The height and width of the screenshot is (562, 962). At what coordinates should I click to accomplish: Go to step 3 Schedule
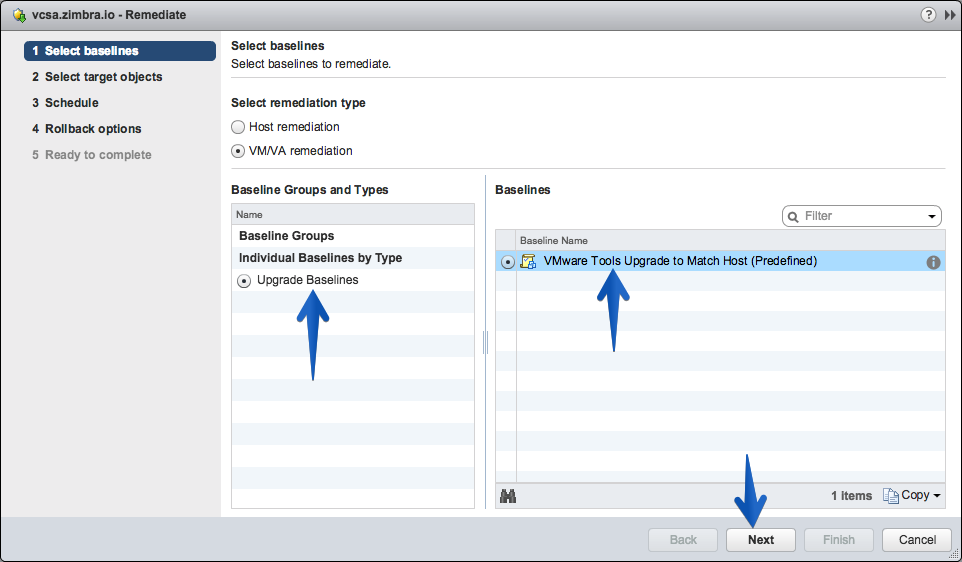click(x=65, y=102)
